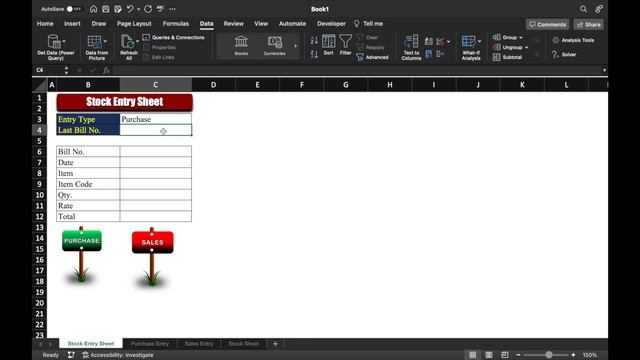Viewport: 640px width, 360px height.
Task: Click the Entry Type cell showing Purchase
Action: pyautogui.click(x=156, y=119)
